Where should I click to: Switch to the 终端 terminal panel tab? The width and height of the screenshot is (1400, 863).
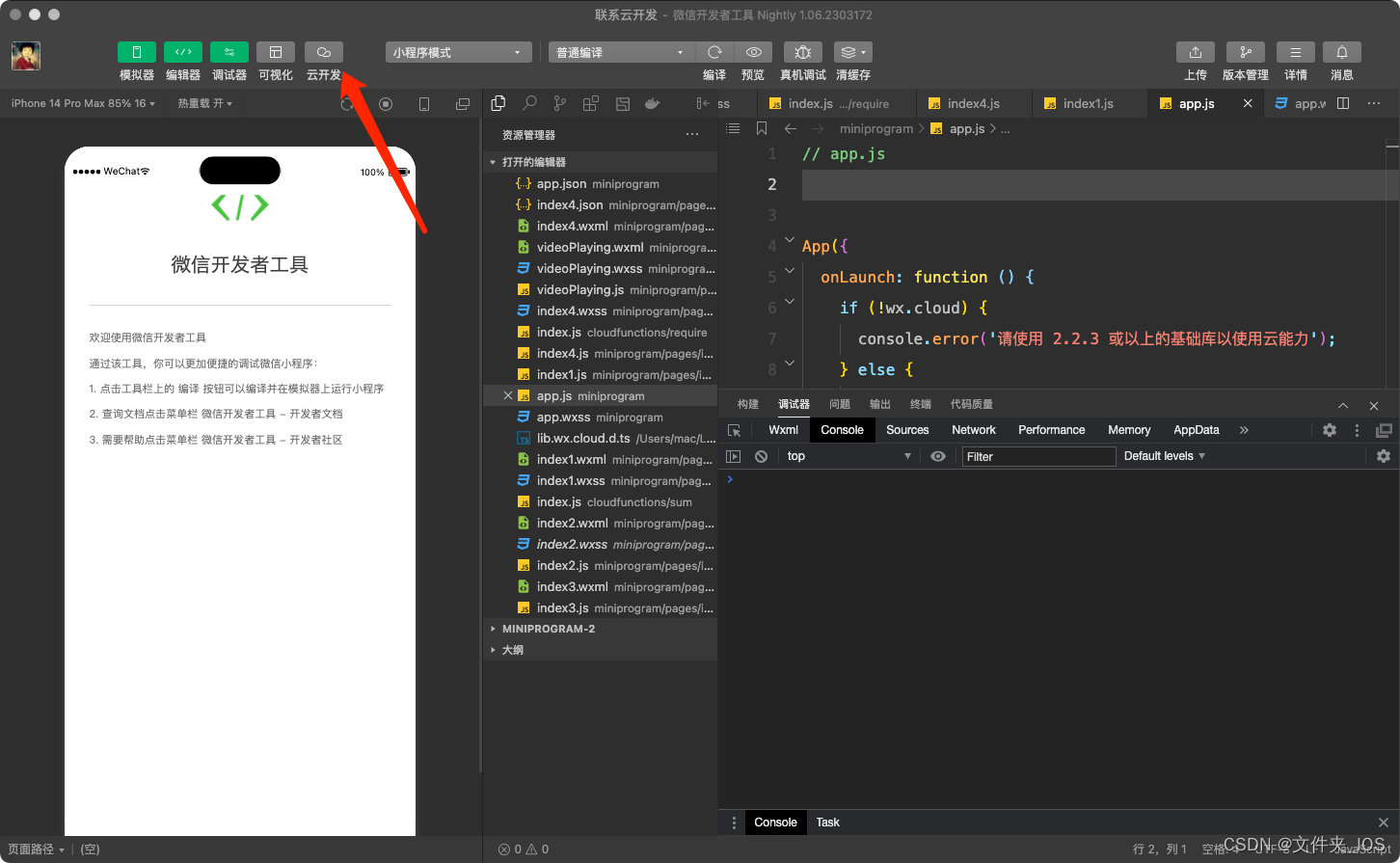[921, 404]
